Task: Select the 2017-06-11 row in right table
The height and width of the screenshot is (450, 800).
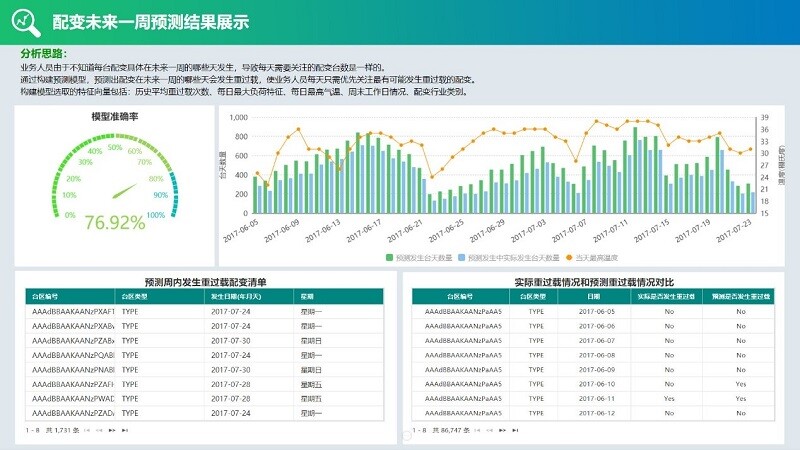Action: coord(594,398)
